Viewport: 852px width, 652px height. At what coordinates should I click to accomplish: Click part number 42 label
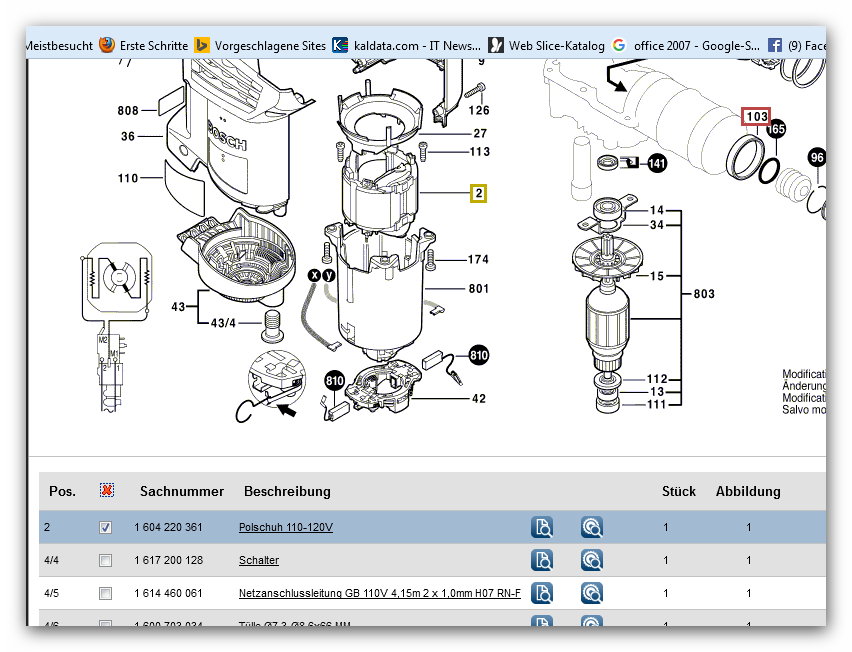click(x=479, y=398)
